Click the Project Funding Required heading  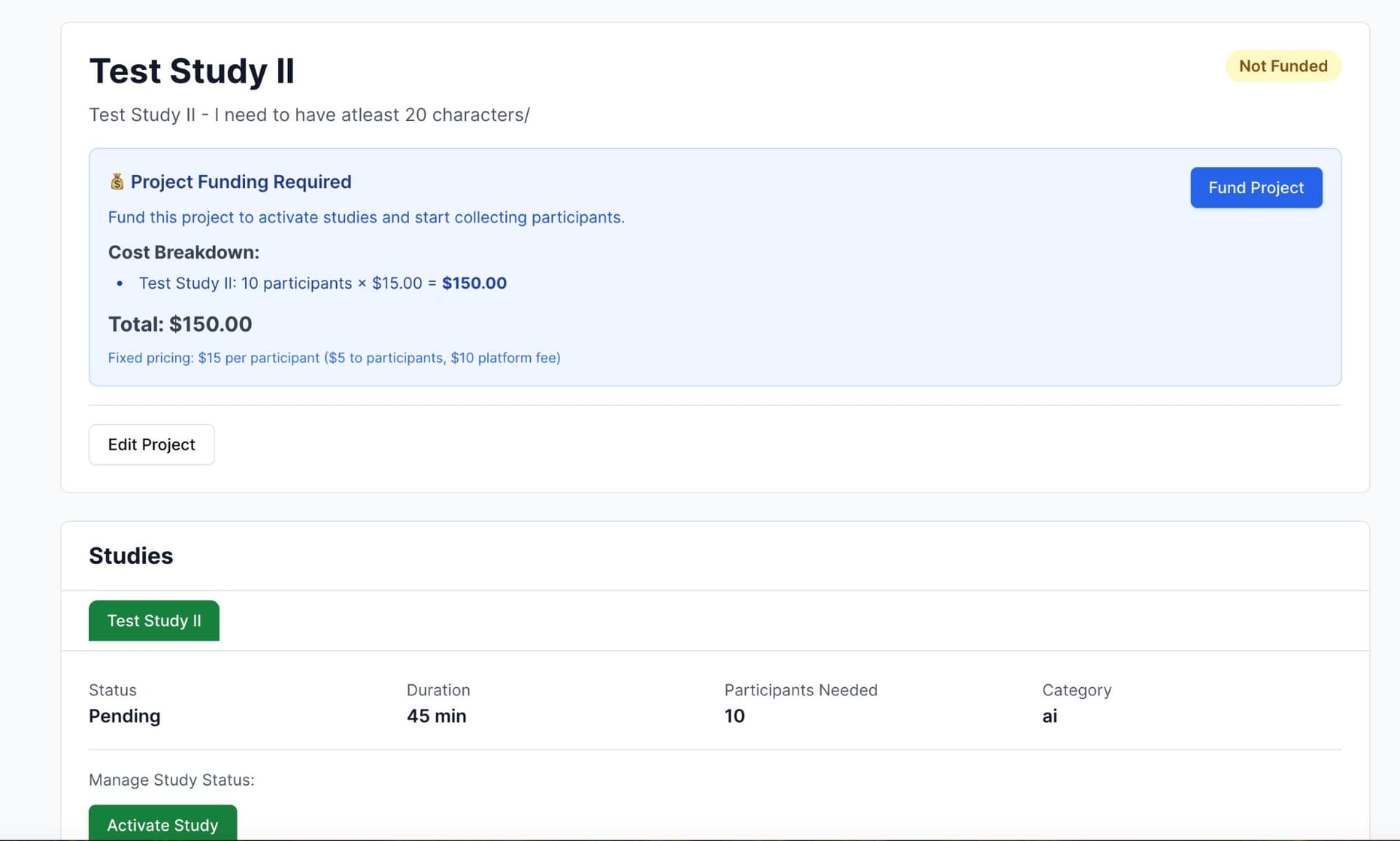click(241, 181)
